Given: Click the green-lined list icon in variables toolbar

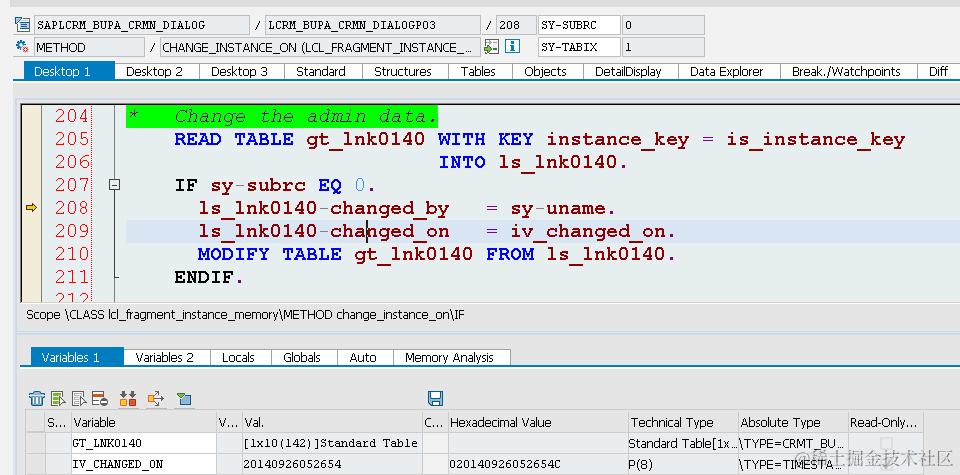Looking at the screenshot, I should point(58,399).
